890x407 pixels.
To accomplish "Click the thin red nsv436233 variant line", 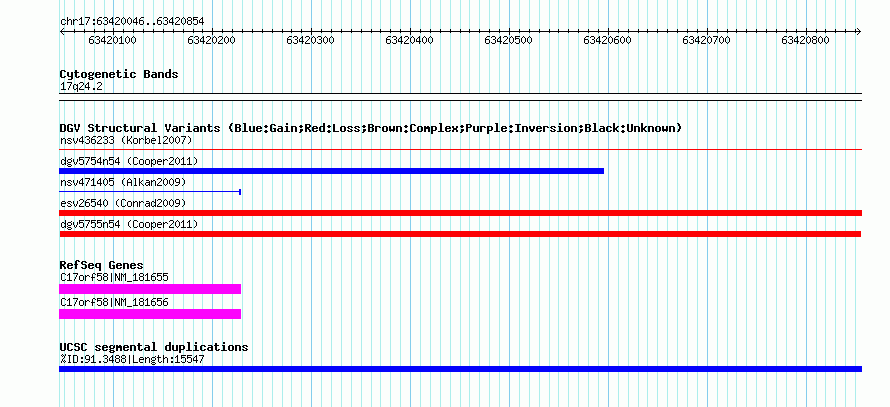I will coord(460,150).
